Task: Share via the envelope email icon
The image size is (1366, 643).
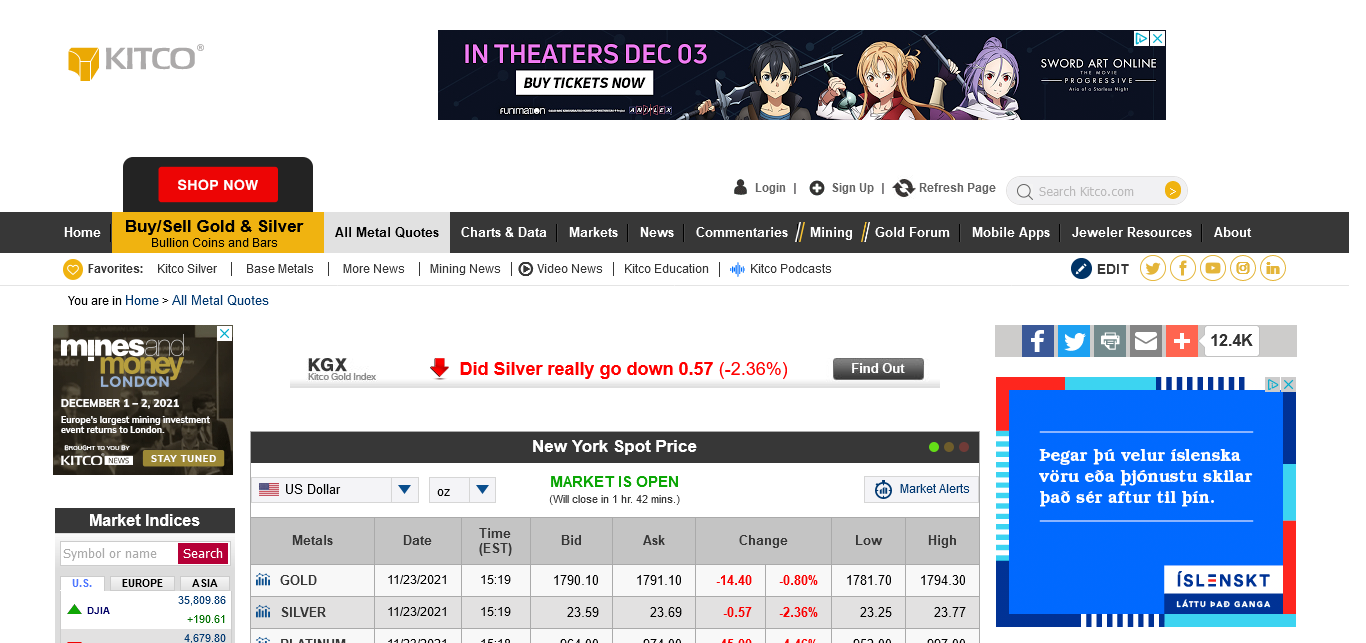Action: pyautogui.click(x=1146, y=341)
